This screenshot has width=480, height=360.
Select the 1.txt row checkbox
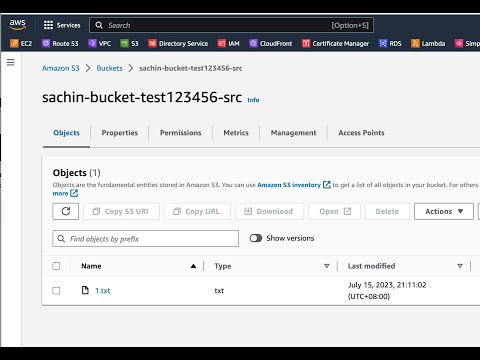[56, 291]
